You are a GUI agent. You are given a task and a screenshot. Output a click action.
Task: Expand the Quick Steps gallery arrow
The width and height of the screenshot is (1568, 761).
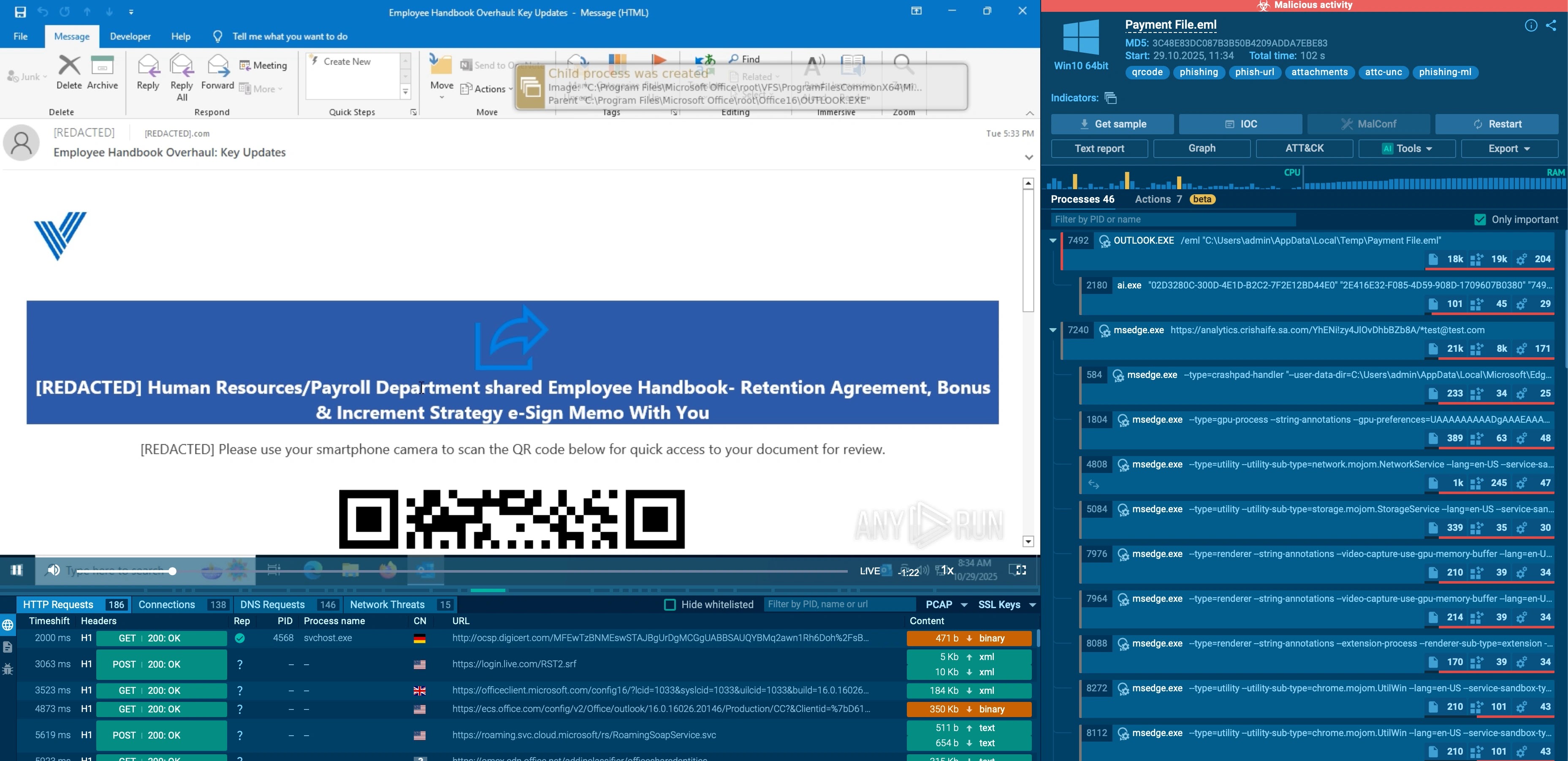point(405,92)
